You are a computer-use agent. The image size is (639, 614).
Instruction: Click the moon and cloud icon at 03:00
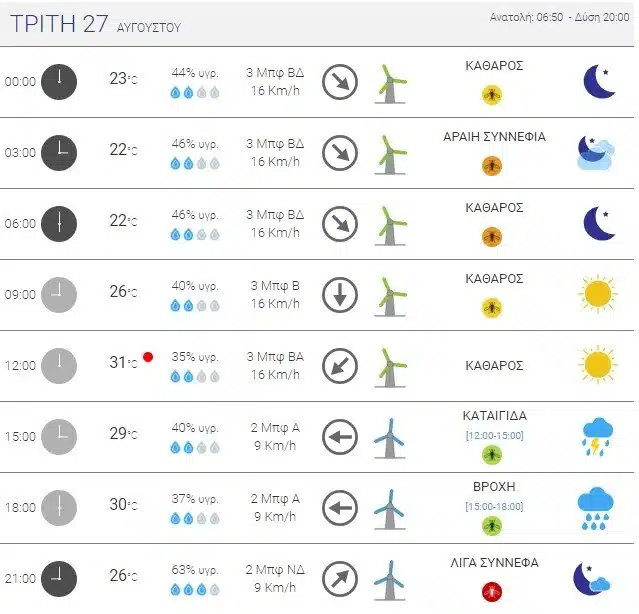point(595,153)
